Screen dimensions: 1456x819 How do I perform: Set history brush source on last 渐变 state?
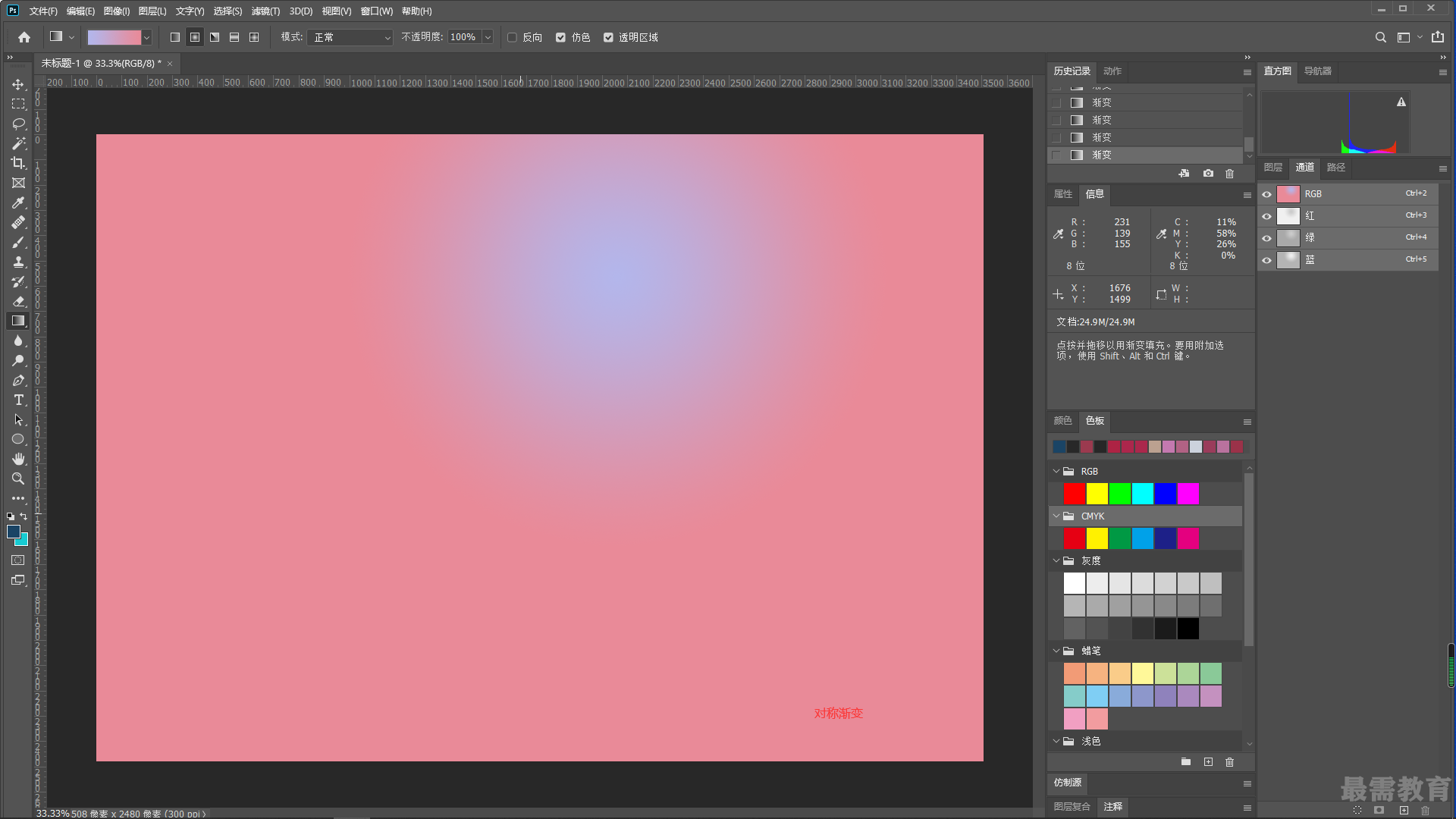(x=1056, y=155)
